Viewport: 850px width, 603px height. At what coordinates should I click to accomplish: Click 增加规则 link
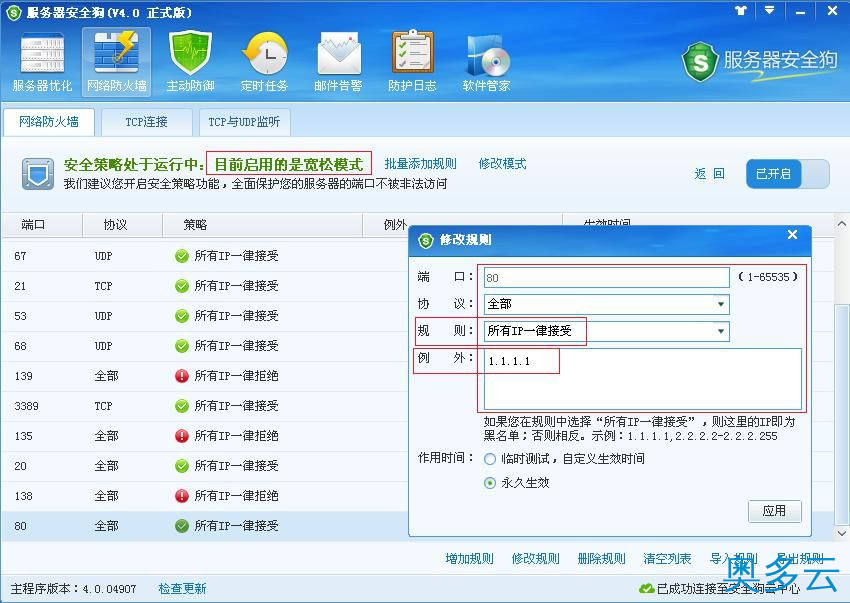pyautogui.click(x=469, y=559)
